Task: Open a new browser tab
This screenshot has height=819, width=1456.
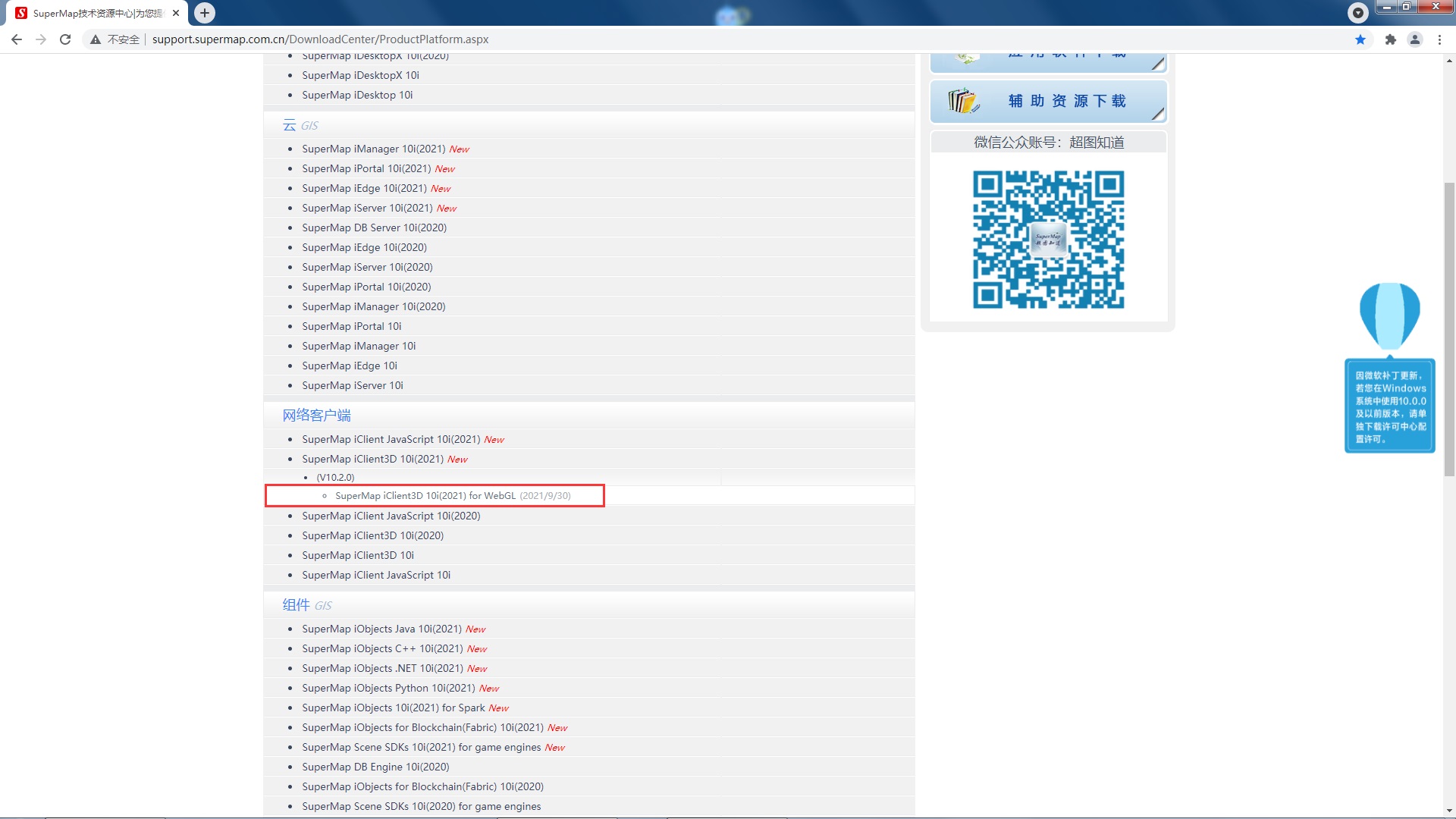Action: pyautogui.click(x=205, y=13)
